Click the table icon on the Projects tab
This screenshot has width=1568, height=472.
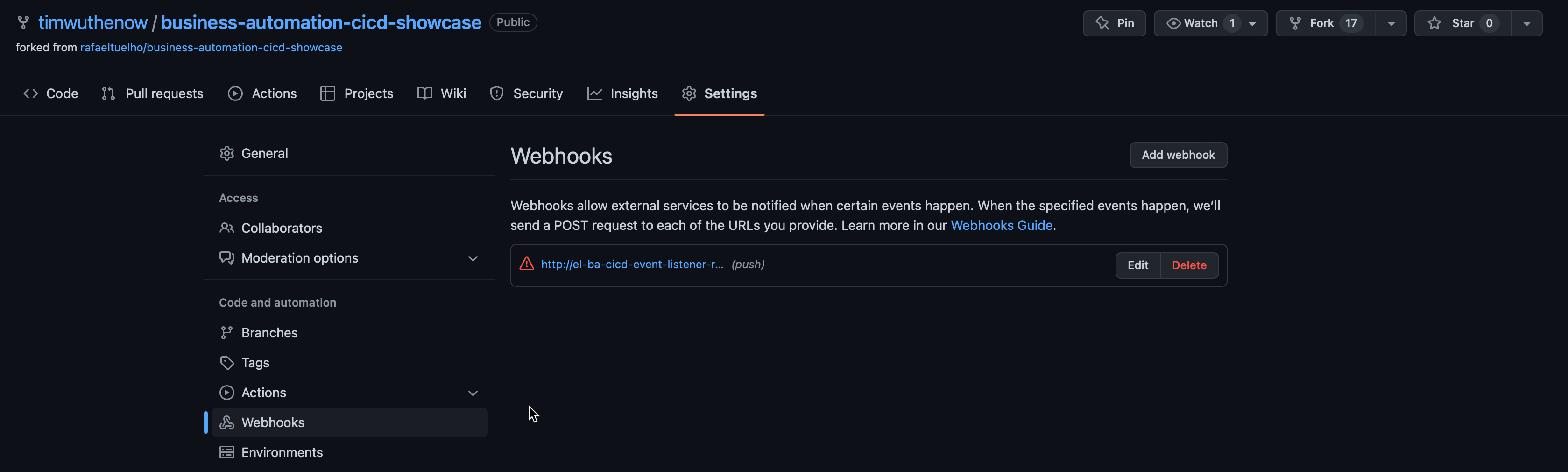(327, 93)
